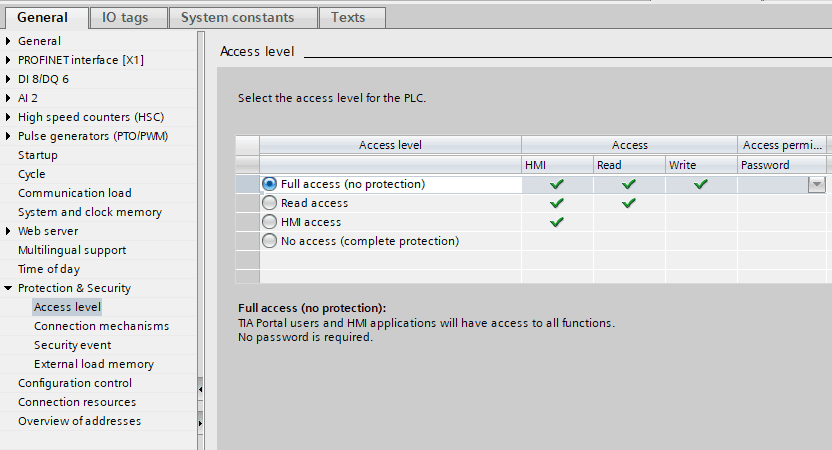Expand the High speed counters (HSC) node
Image resolution: width=832 pixels, height=450 pixels.
coord(9,117)
